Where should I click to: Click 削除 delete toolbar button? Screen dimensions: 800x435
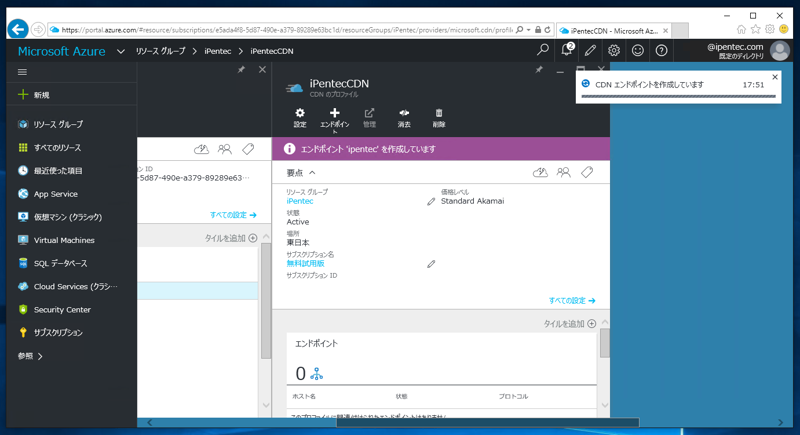click(439, 118)
